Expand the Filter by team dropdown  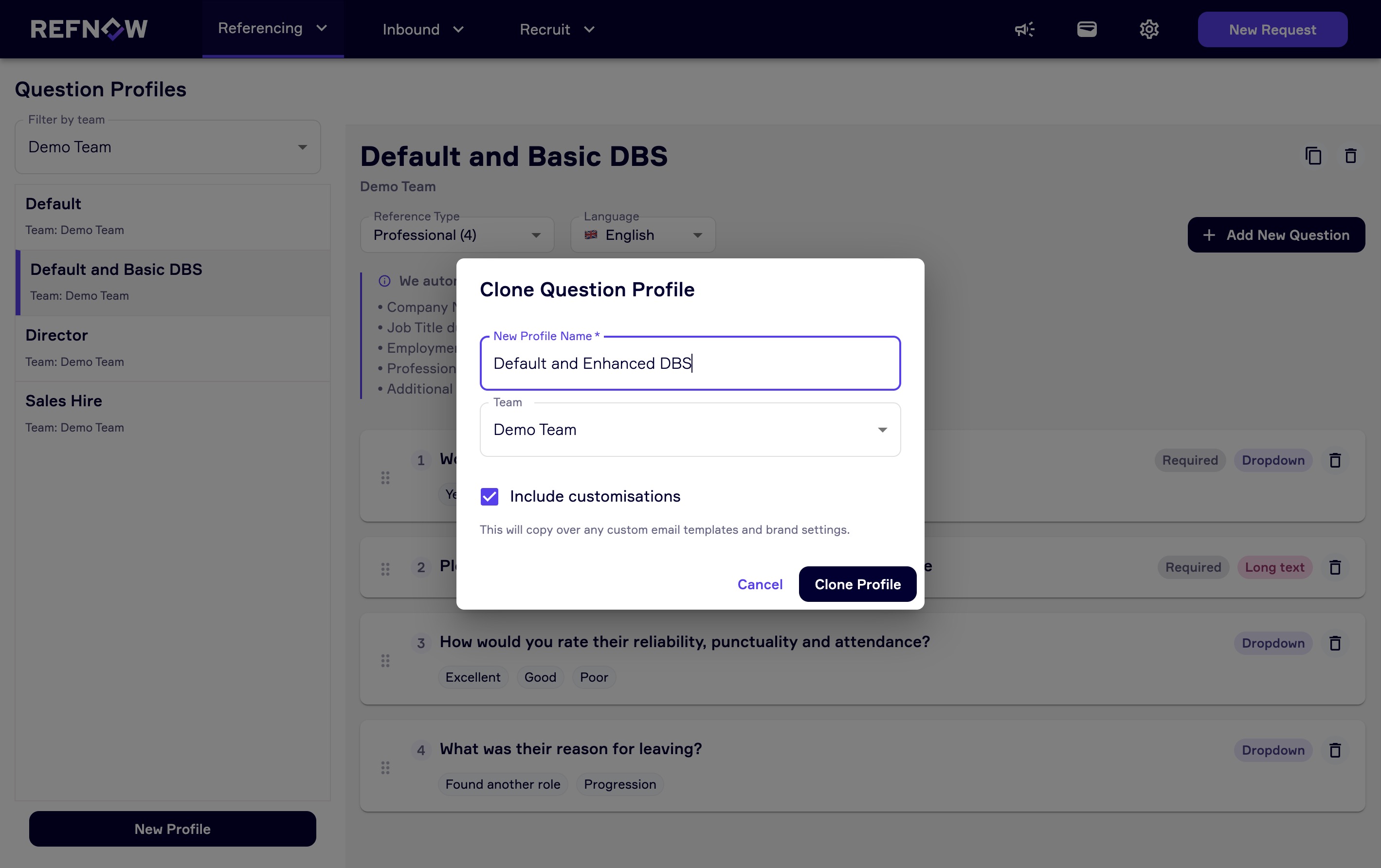coord(167,147)
